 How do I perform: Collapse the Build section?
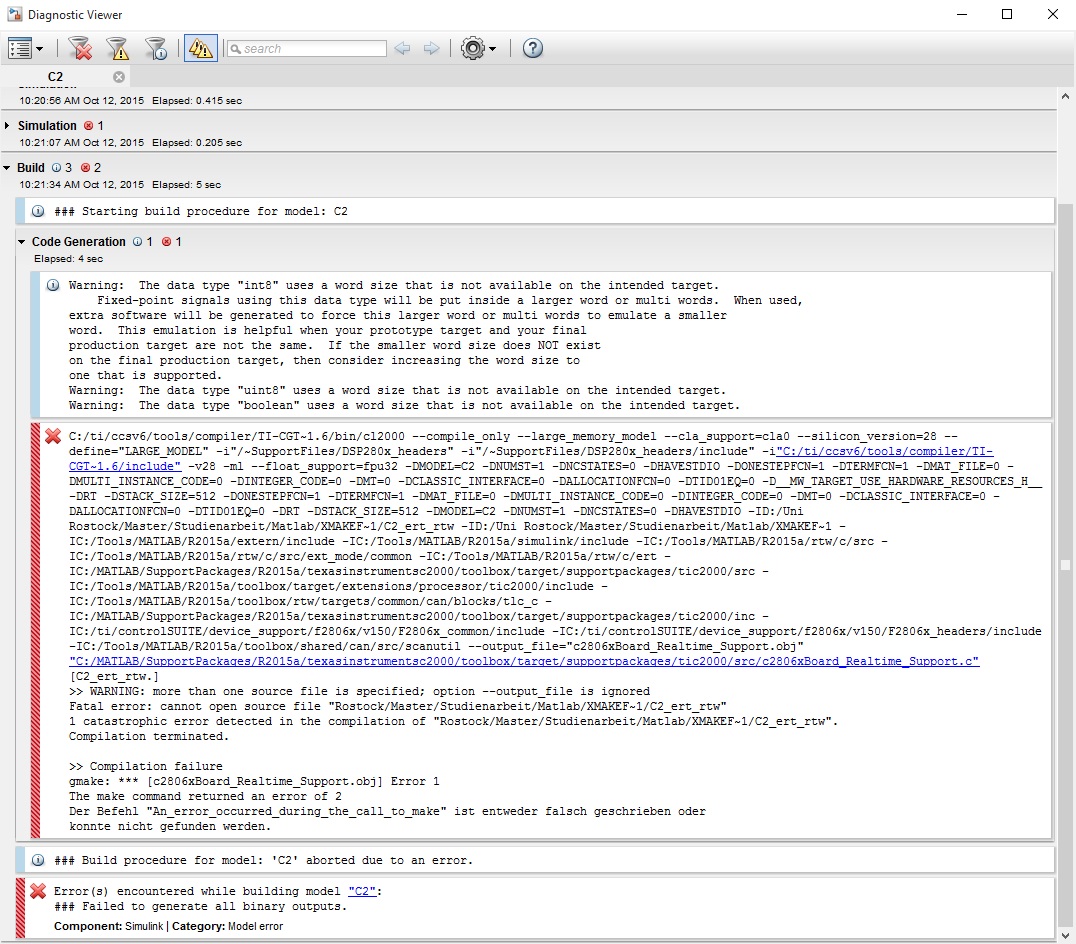[x=8, y=168]
